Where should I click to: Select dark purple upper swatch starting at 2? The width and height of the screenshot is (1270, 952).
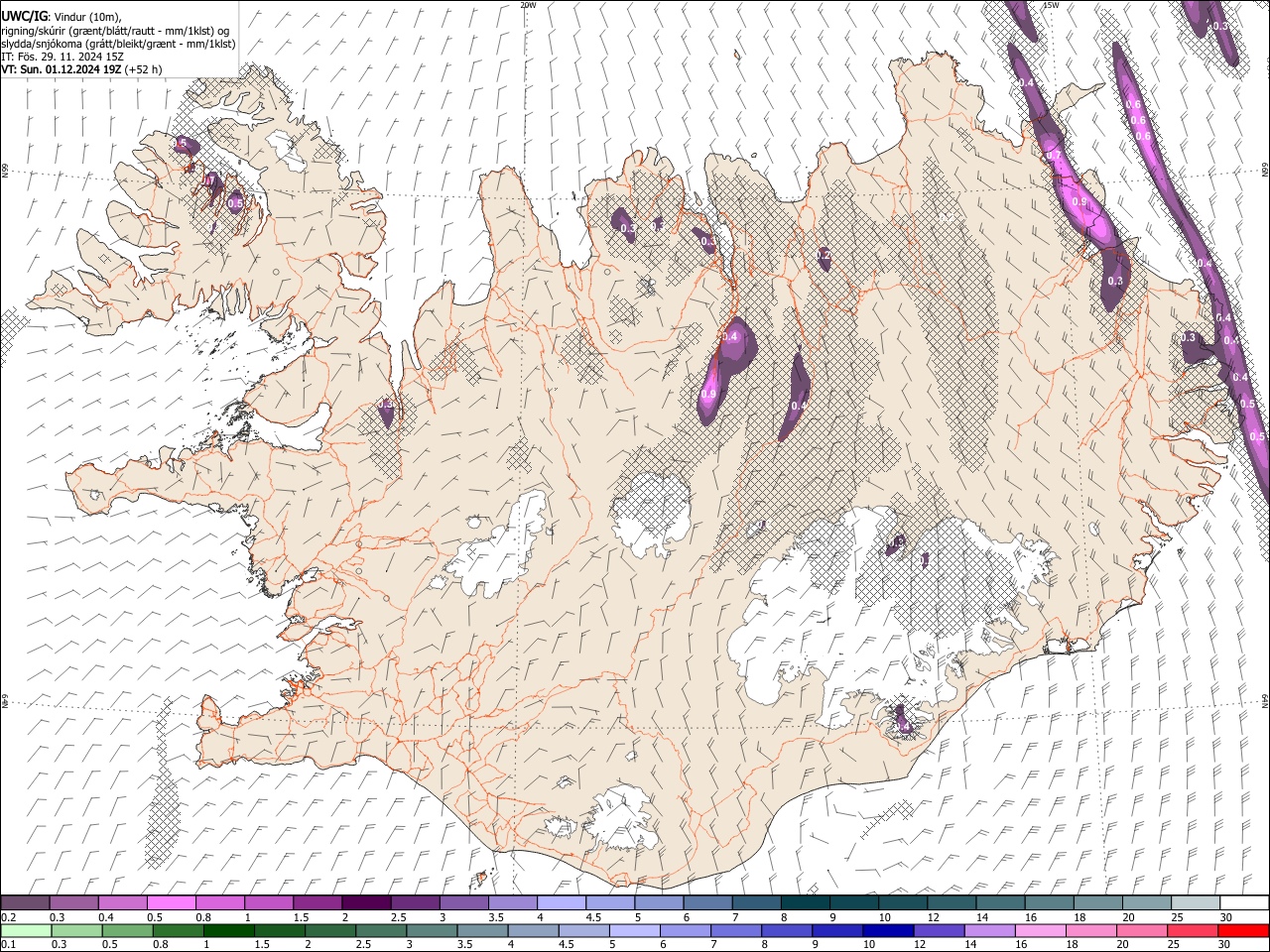click(x=366, y=902)
